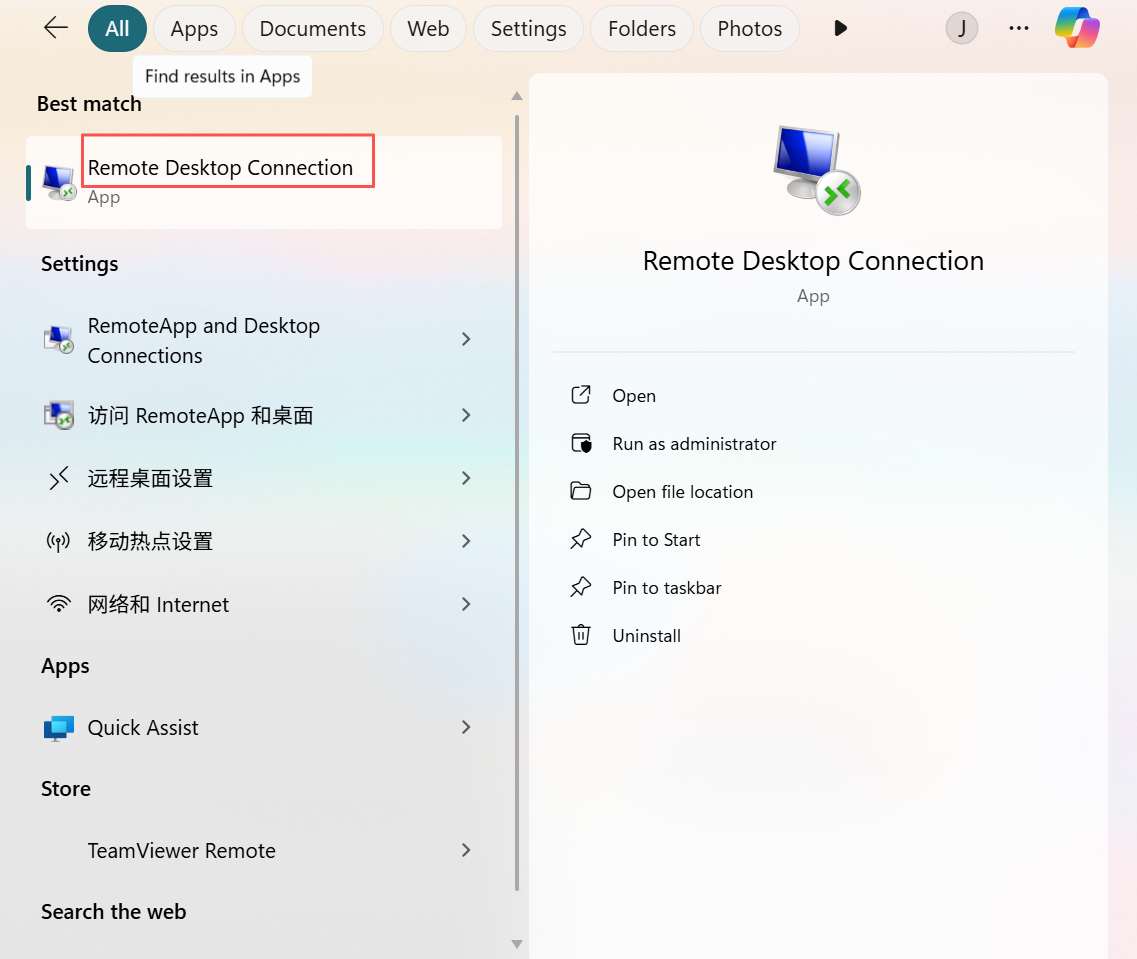Click the scroll up arrow of results list
1137x959 pixels.
pos(517,96)
